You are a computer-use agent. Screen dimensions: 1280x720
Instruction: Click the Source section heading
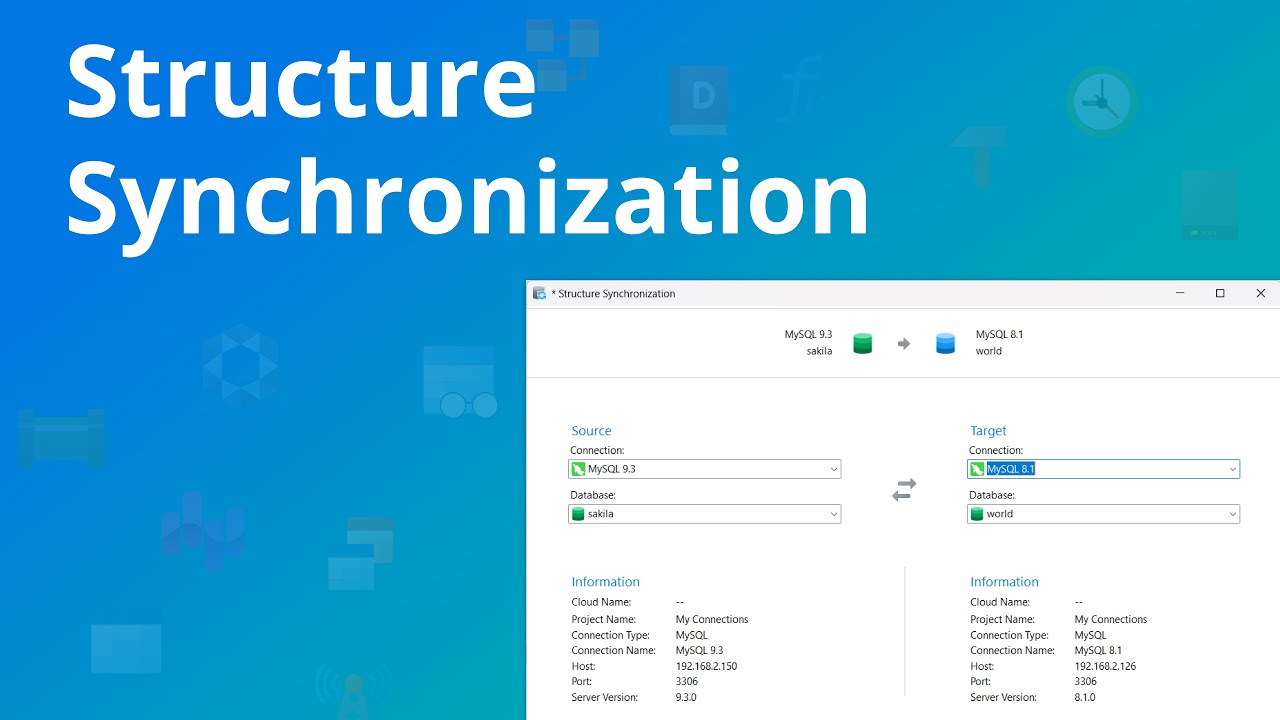591,431
